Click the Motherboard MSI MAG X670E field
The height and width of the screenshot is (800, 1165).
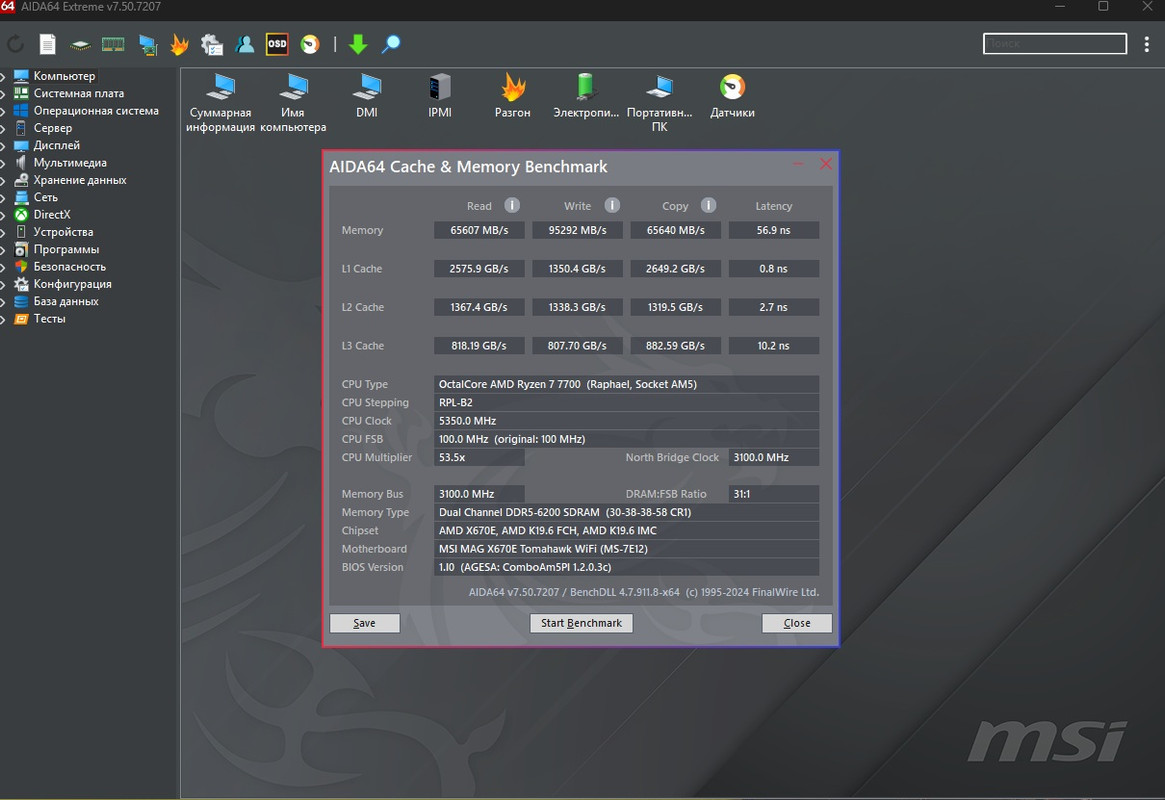click(626, 549)
